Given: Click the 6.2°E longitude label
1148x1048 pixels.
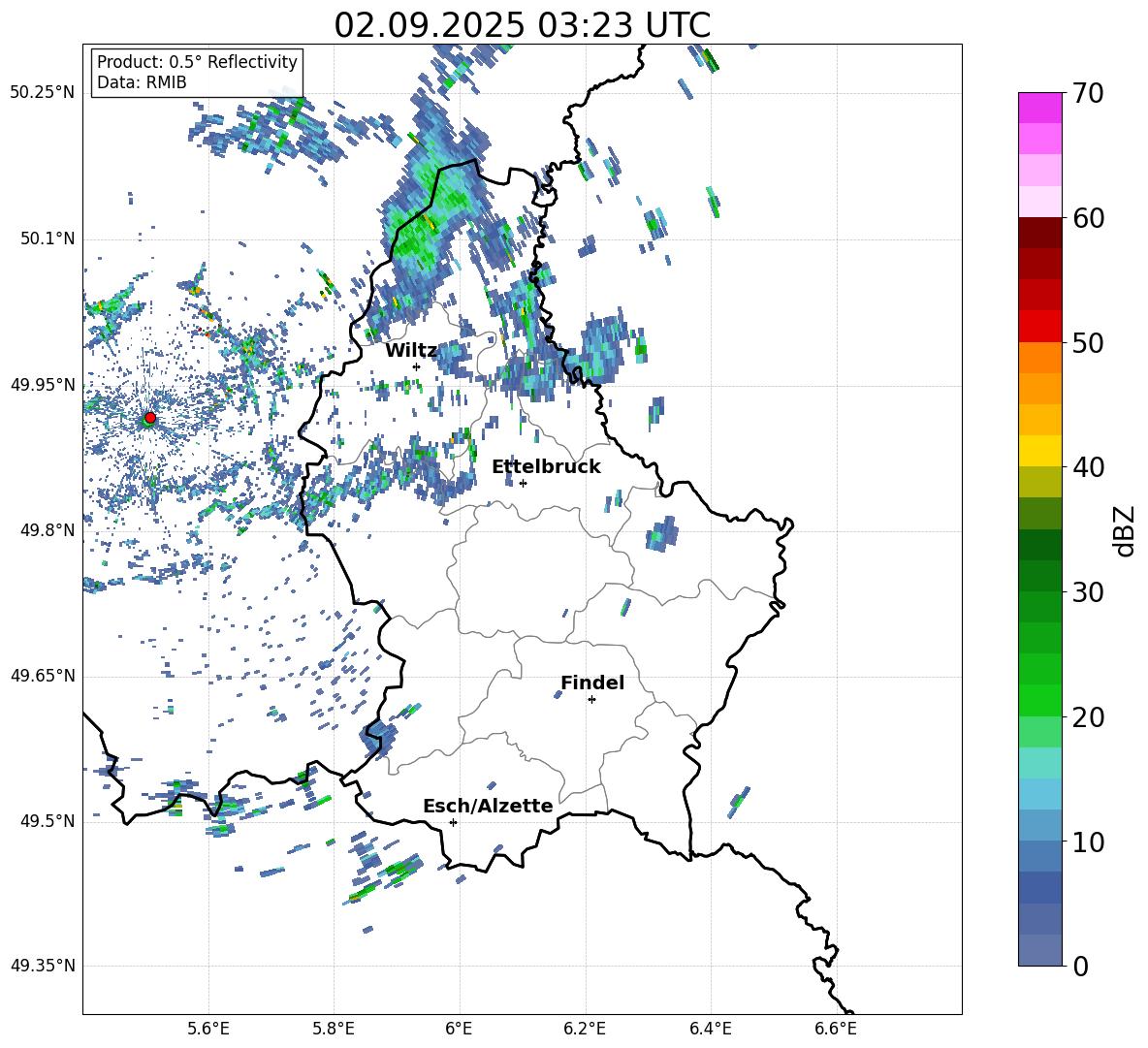Looking at the screenshot, I should point(585,1029).
